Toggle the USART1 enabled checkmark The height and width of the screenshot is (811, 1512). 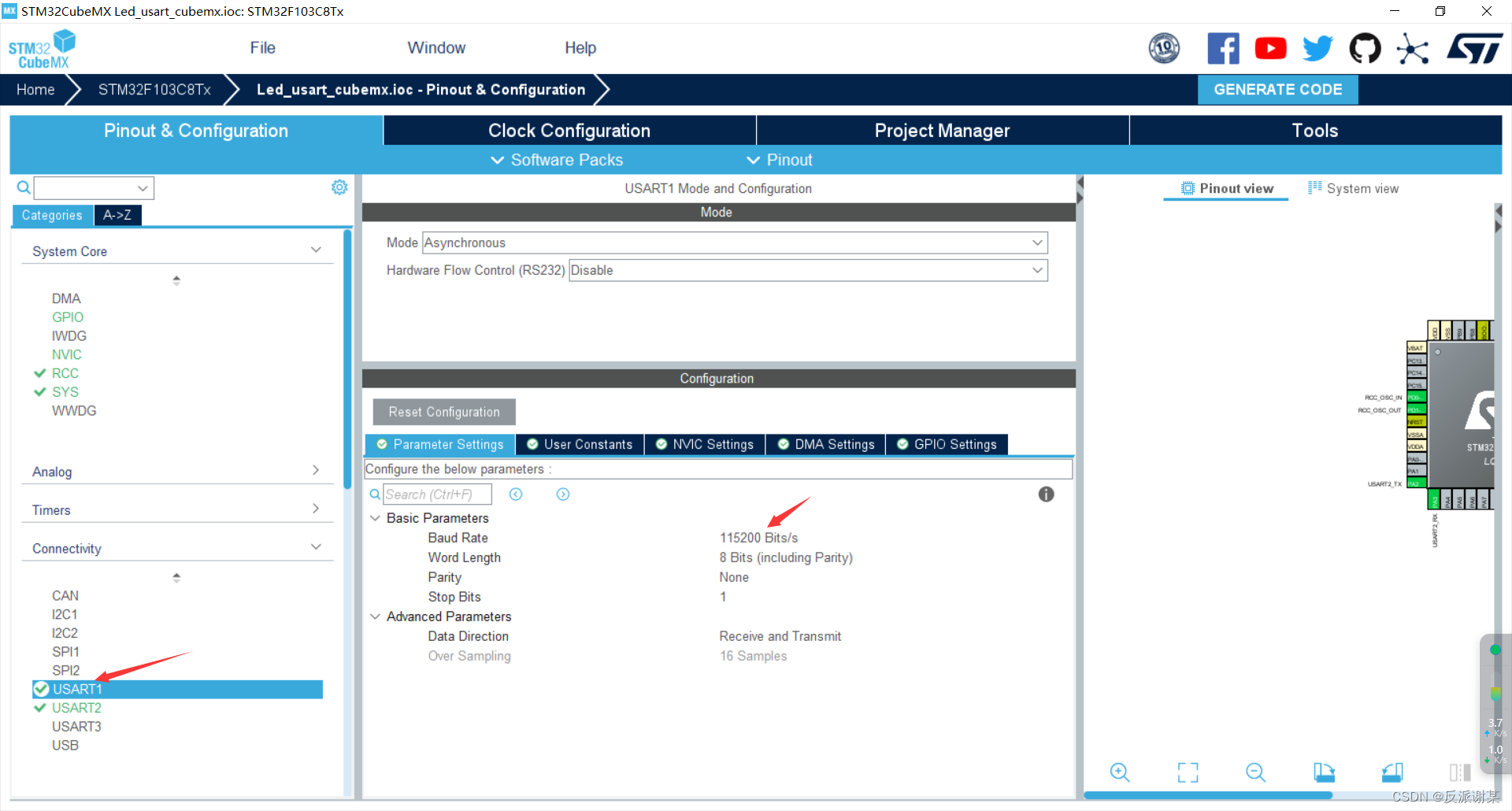pos(42,690)
